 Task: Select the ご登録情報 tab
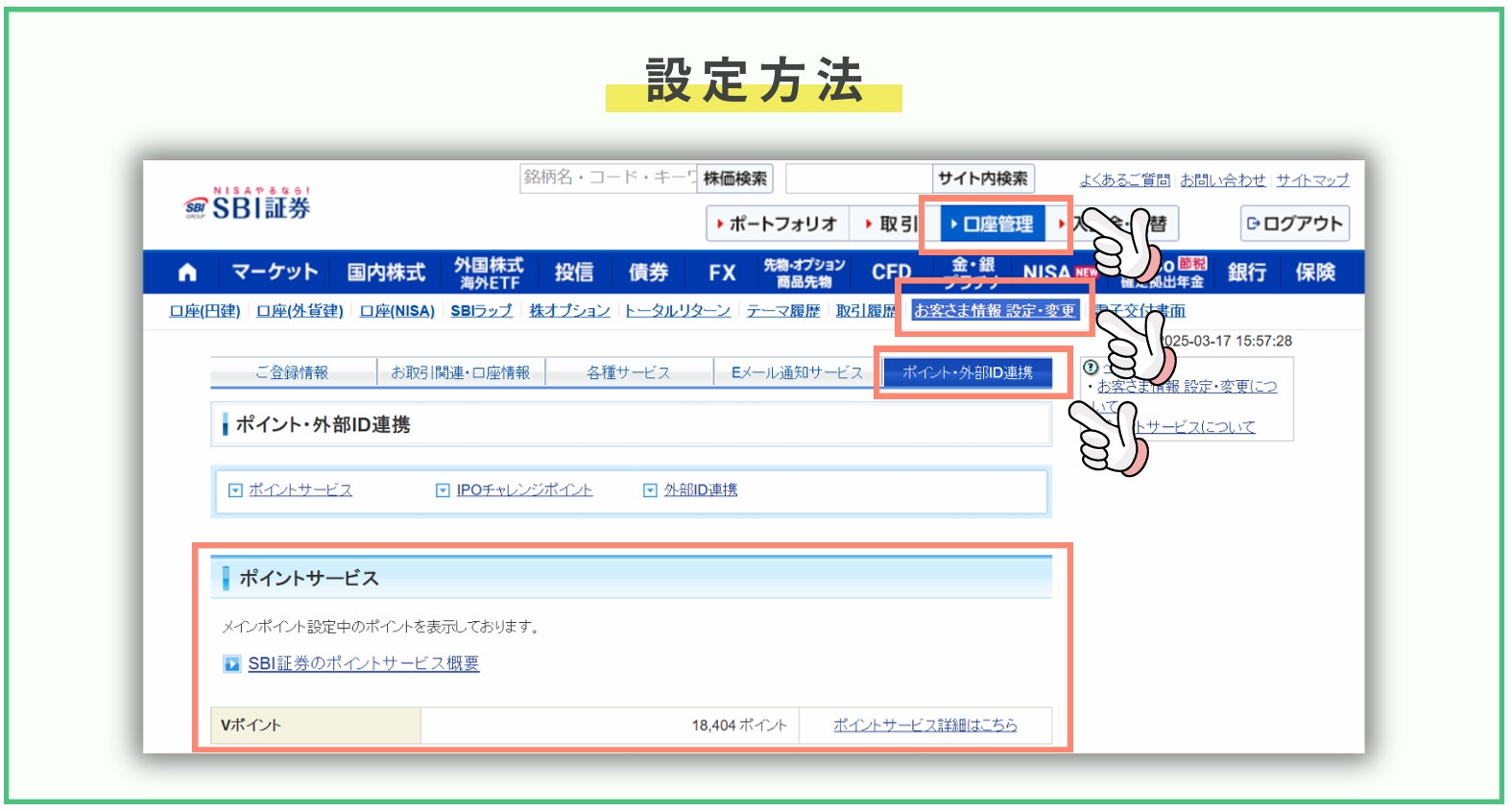pyautogui.click(x=292, y=372)
